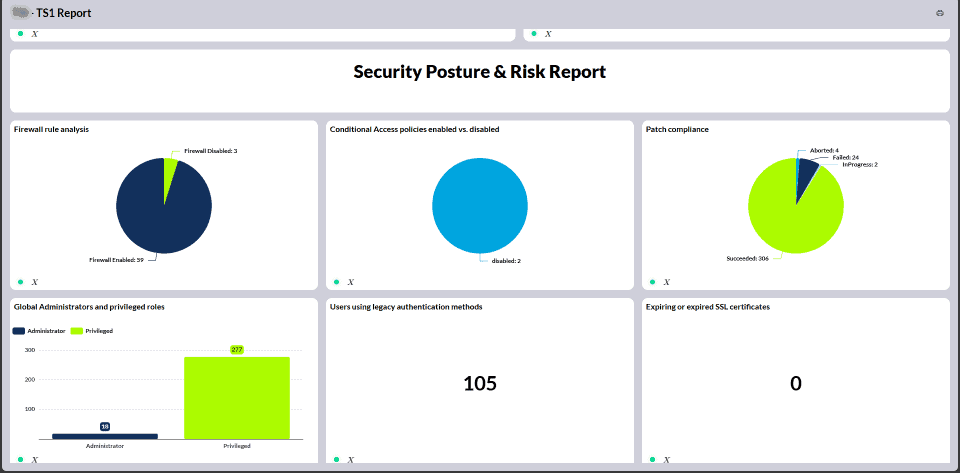Click the 'Firewall Enabled: 39' label

116,260
